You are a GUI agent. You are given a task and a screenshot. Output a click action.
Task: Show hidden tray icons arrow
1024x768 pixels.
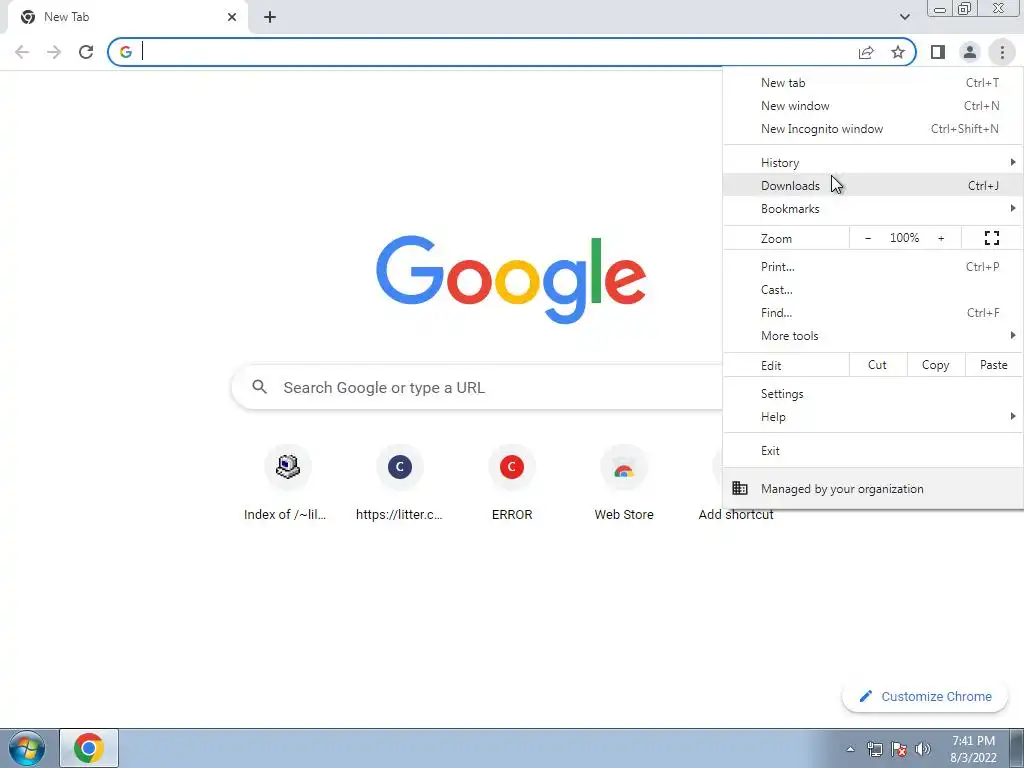click(x=850, y=749)
